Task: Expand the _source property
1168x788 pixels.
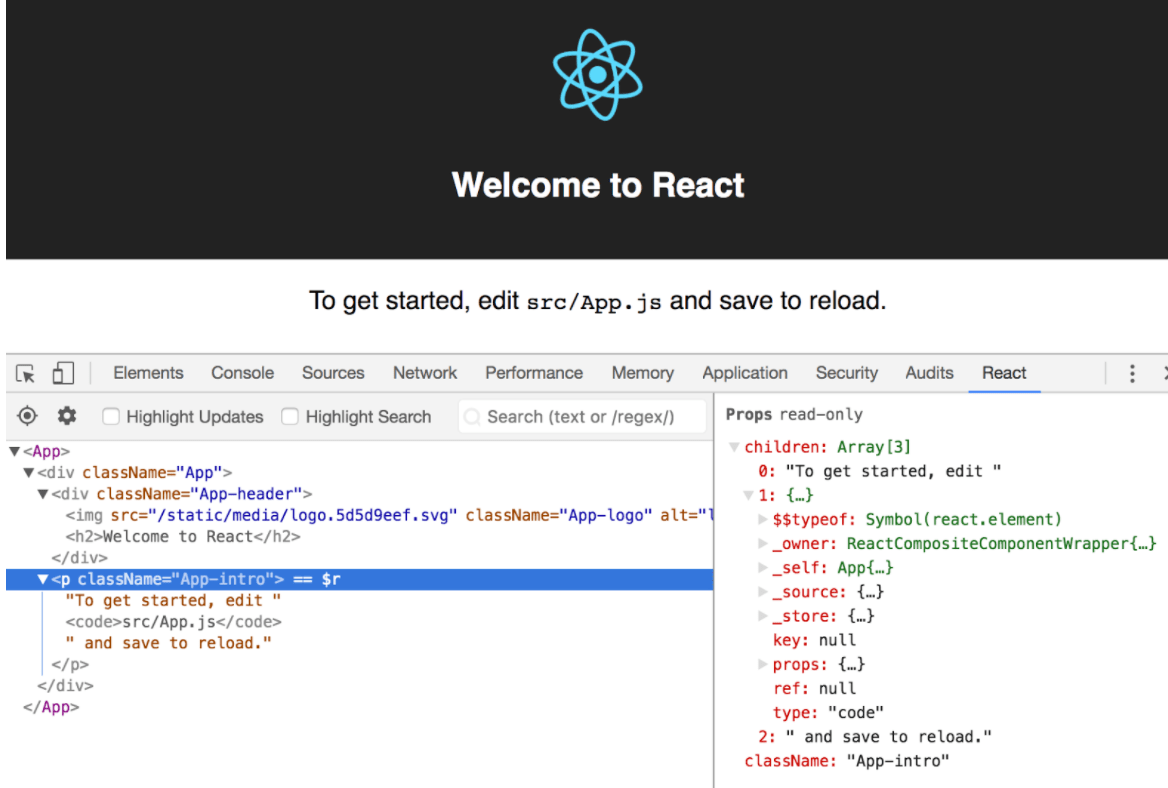Action: point(763,592)
